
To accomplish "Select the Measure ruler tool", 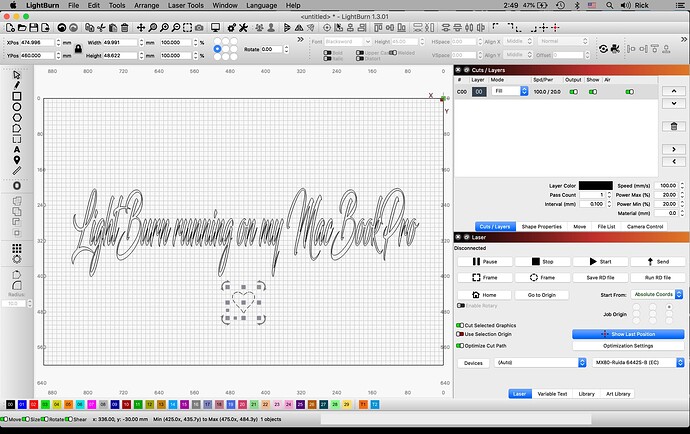I will (17, 170).
